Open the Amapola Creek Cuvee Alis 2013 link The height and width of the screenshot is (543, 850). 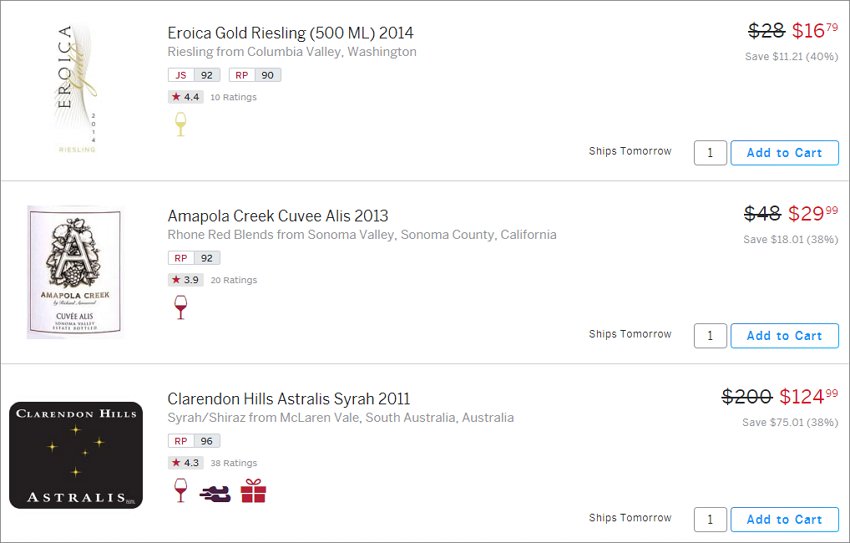(x=278, y=216)
